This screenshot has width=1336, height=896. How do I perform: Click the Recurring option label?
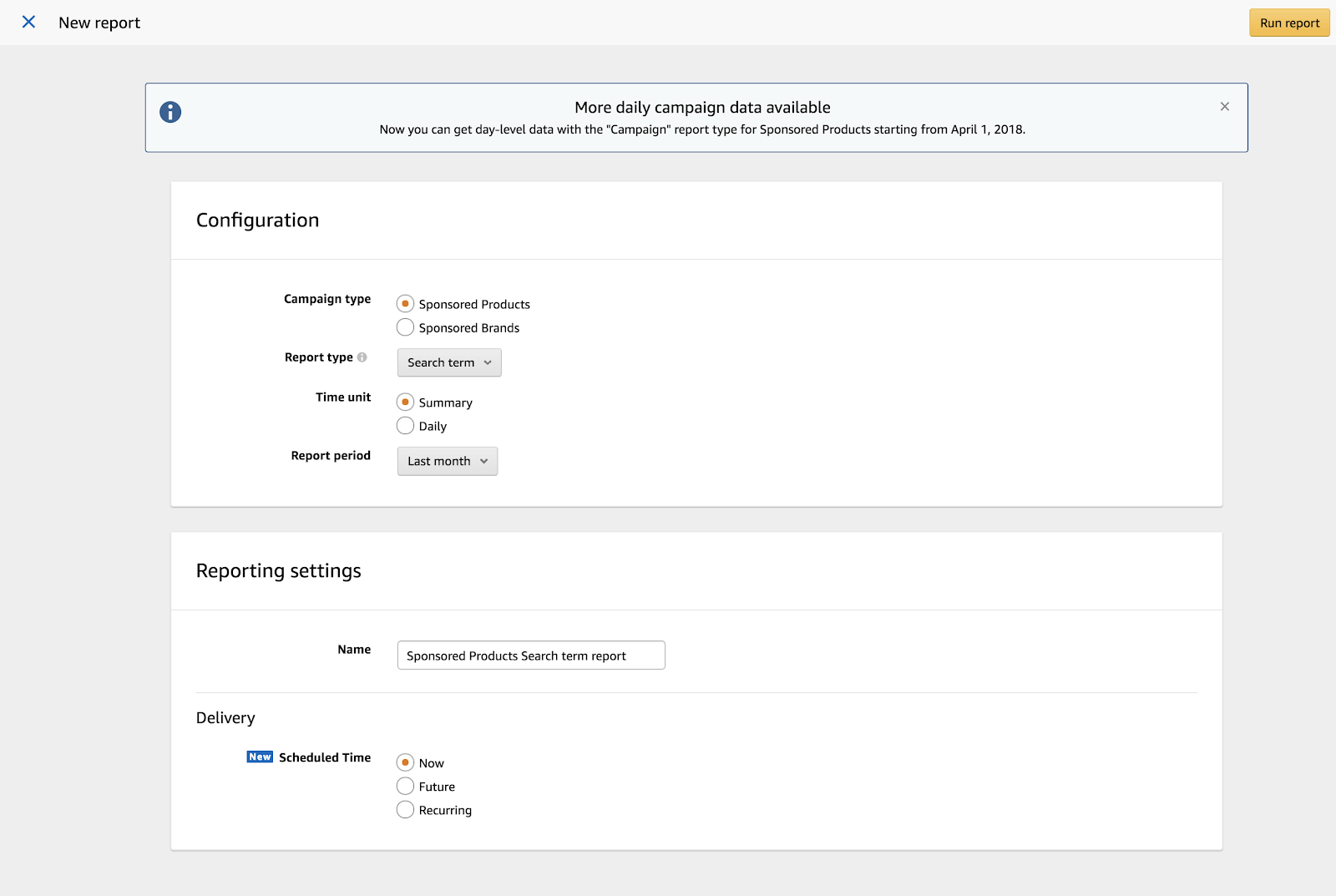pos(445,811)
